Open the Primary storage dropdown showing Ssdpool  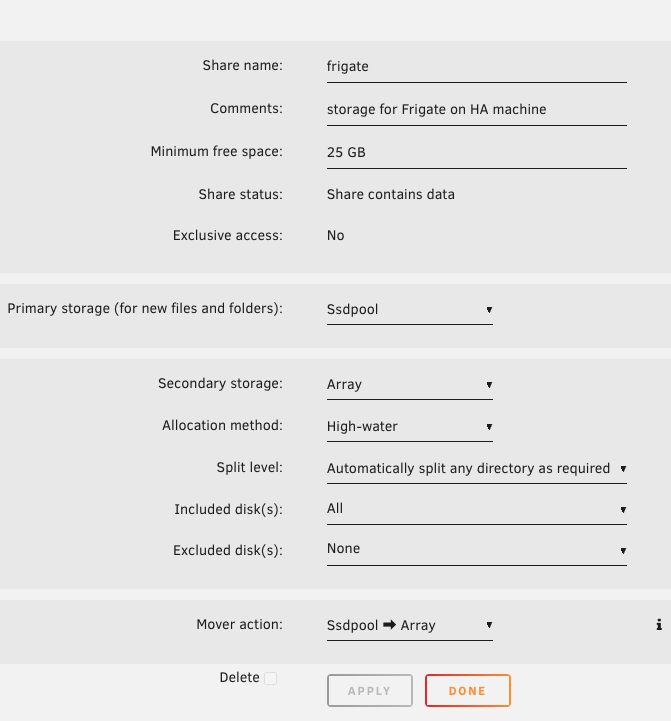(x=409, y=310)
